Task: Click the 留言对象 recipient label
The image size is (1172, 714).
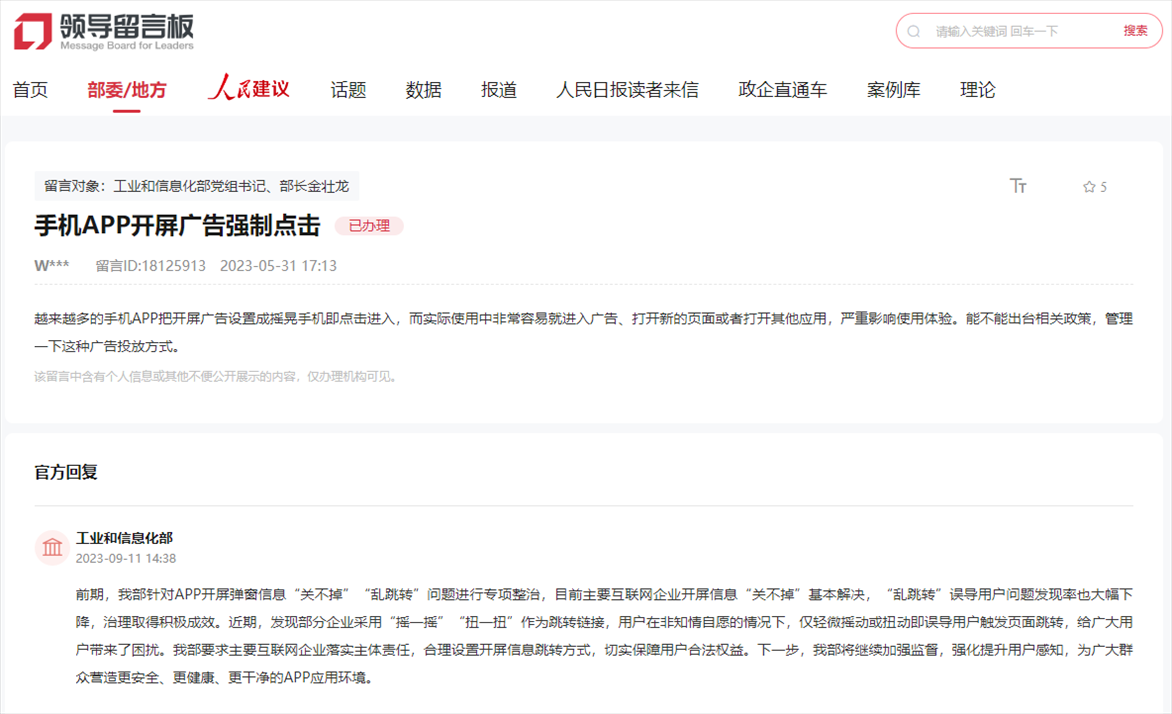Action: pos(196,186)
